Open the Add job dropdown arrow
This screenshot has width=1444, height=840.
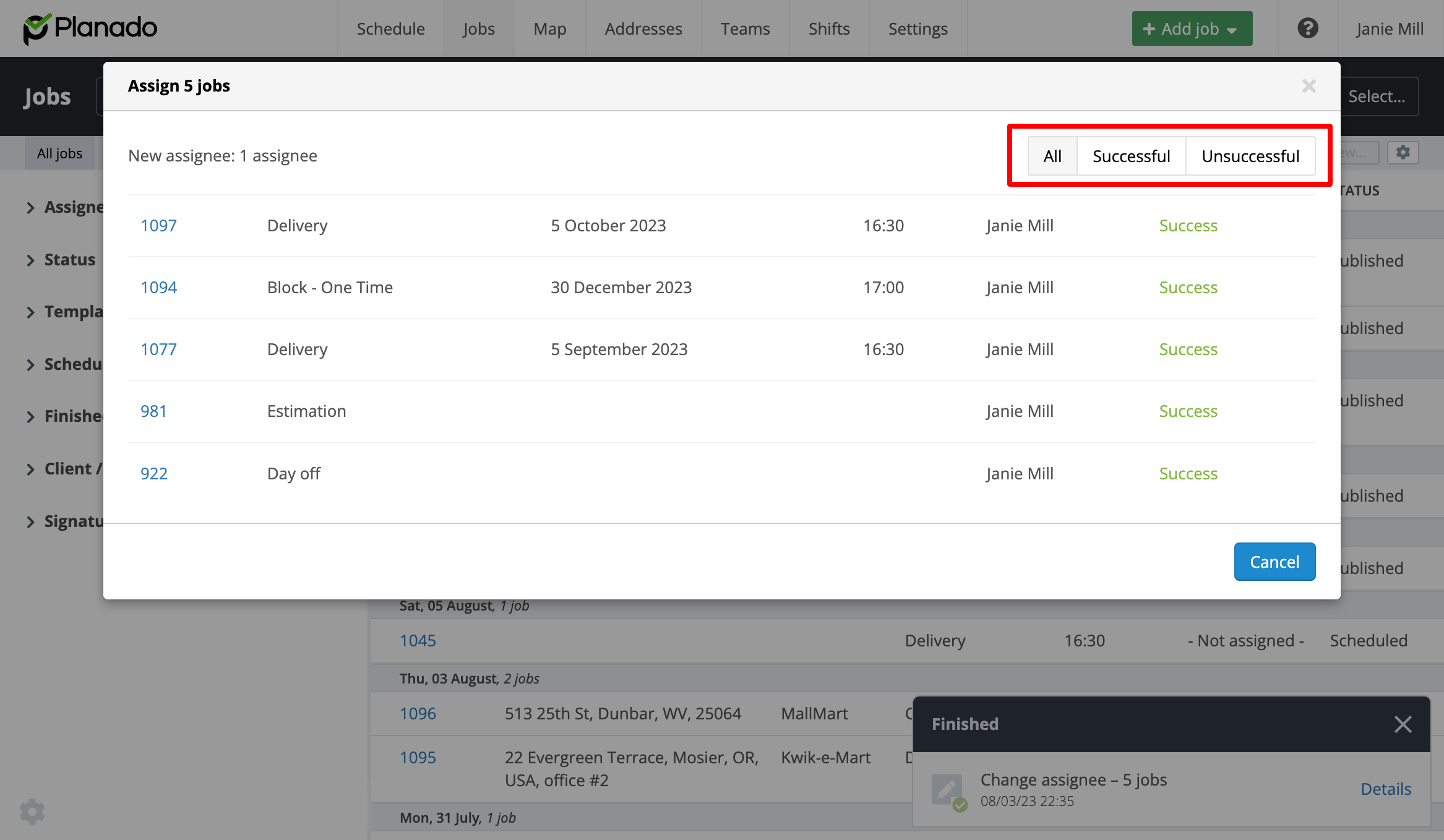[1232, 30]
